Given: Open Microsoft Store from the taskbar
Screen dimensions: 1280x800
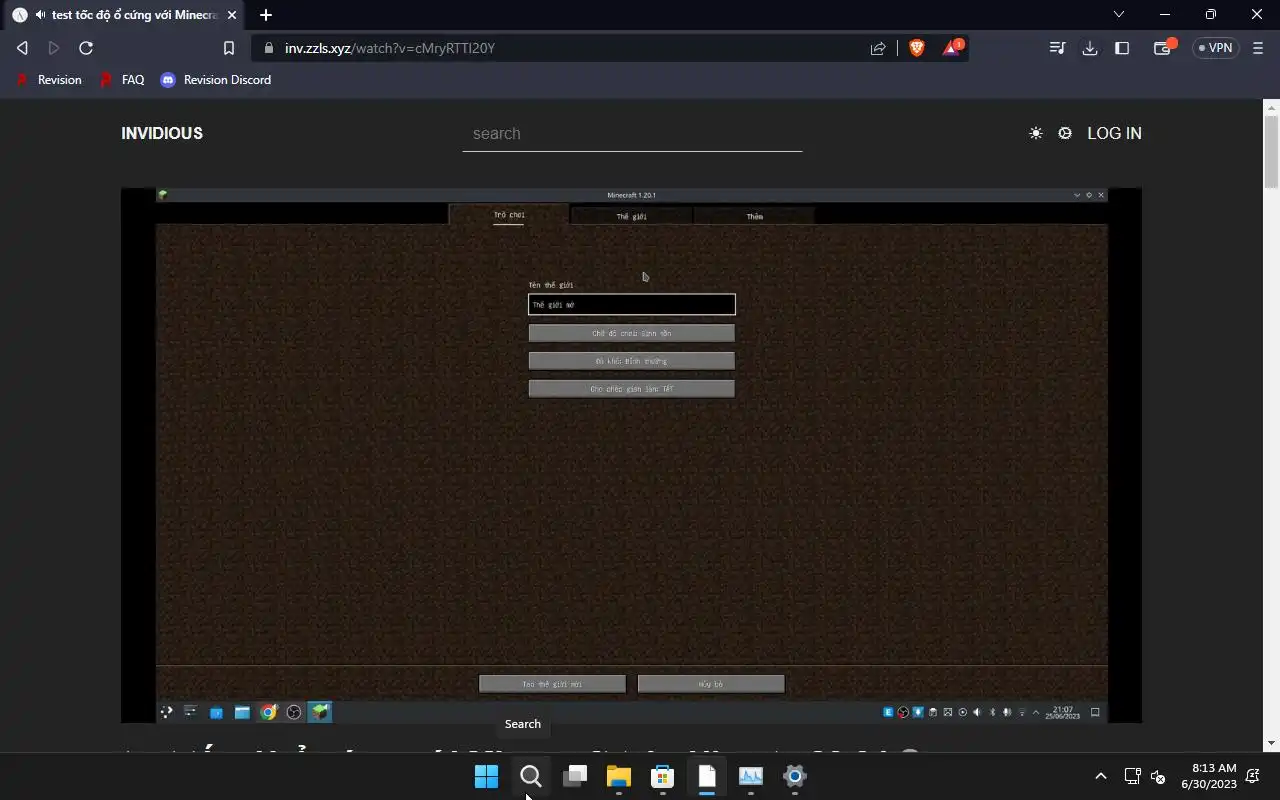Looking at the screenshot, I should (x=662, y=776).
